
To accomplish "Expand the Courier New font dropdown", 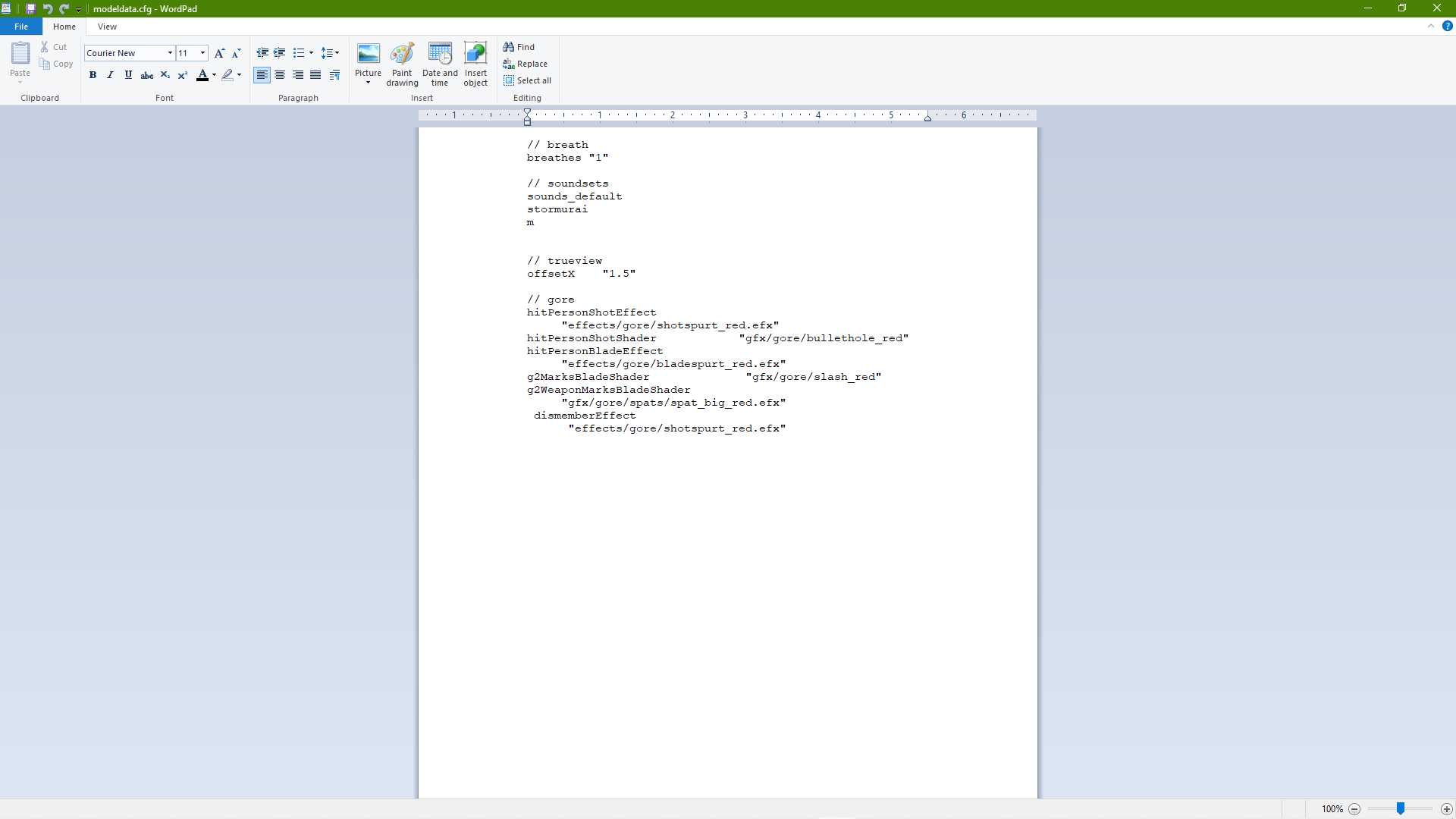I will pyautogui.click(x=170, y=53).
